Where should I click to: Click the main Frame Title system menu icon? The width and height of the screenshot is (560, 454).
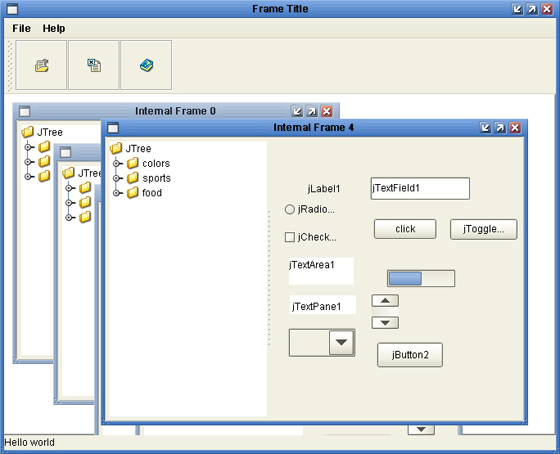tap(12, 9)
